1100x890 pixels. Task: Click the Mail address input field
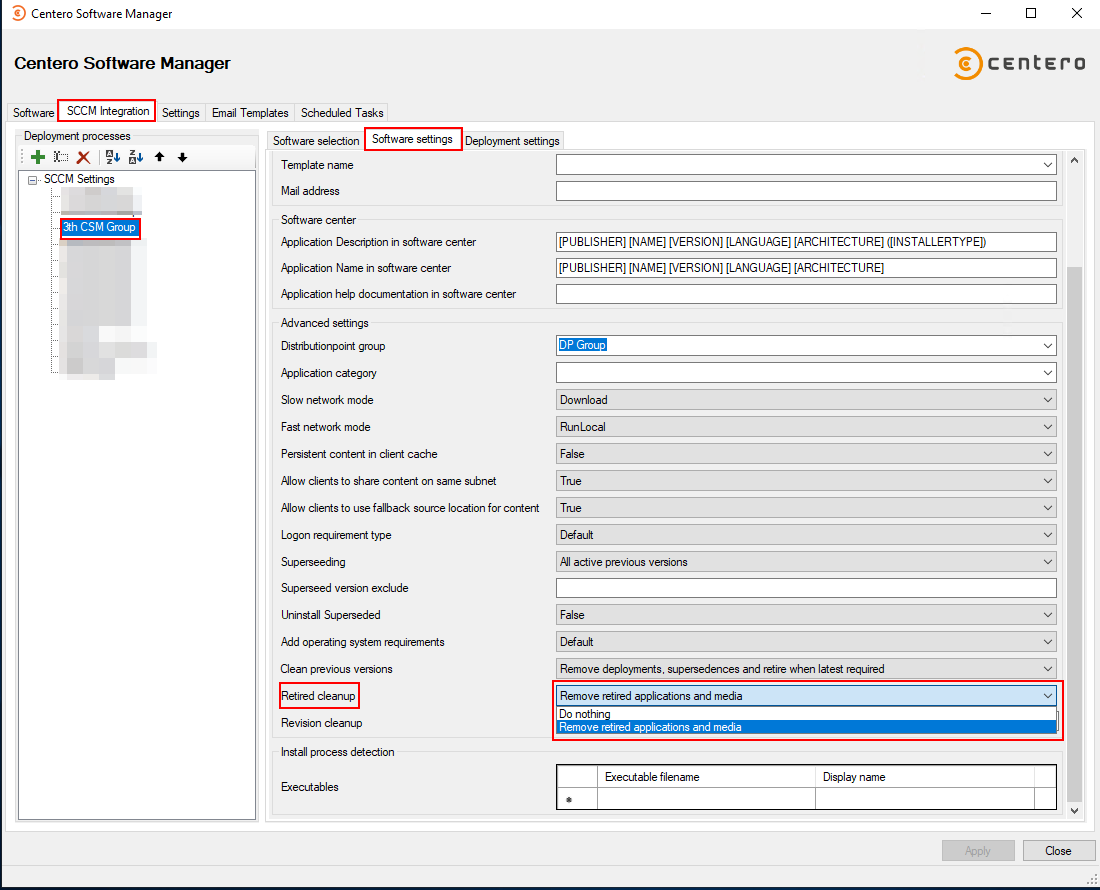(x=806, y=191)
